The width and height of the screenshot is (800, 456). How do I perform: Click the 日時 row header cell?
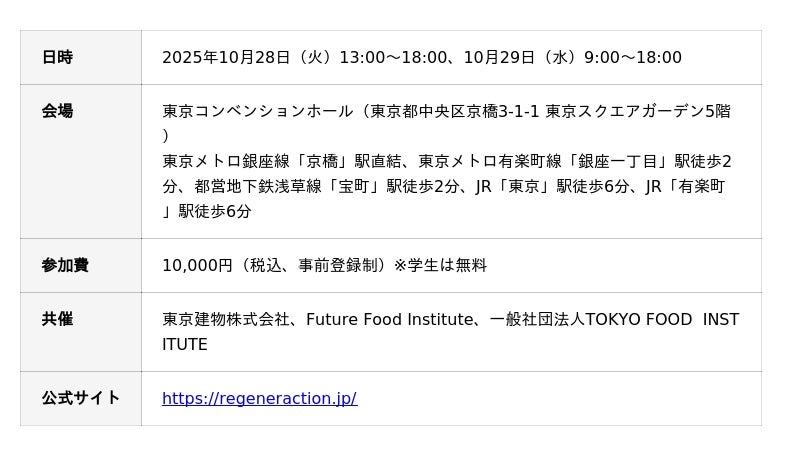pyautogui.click(x=57, y=57)
